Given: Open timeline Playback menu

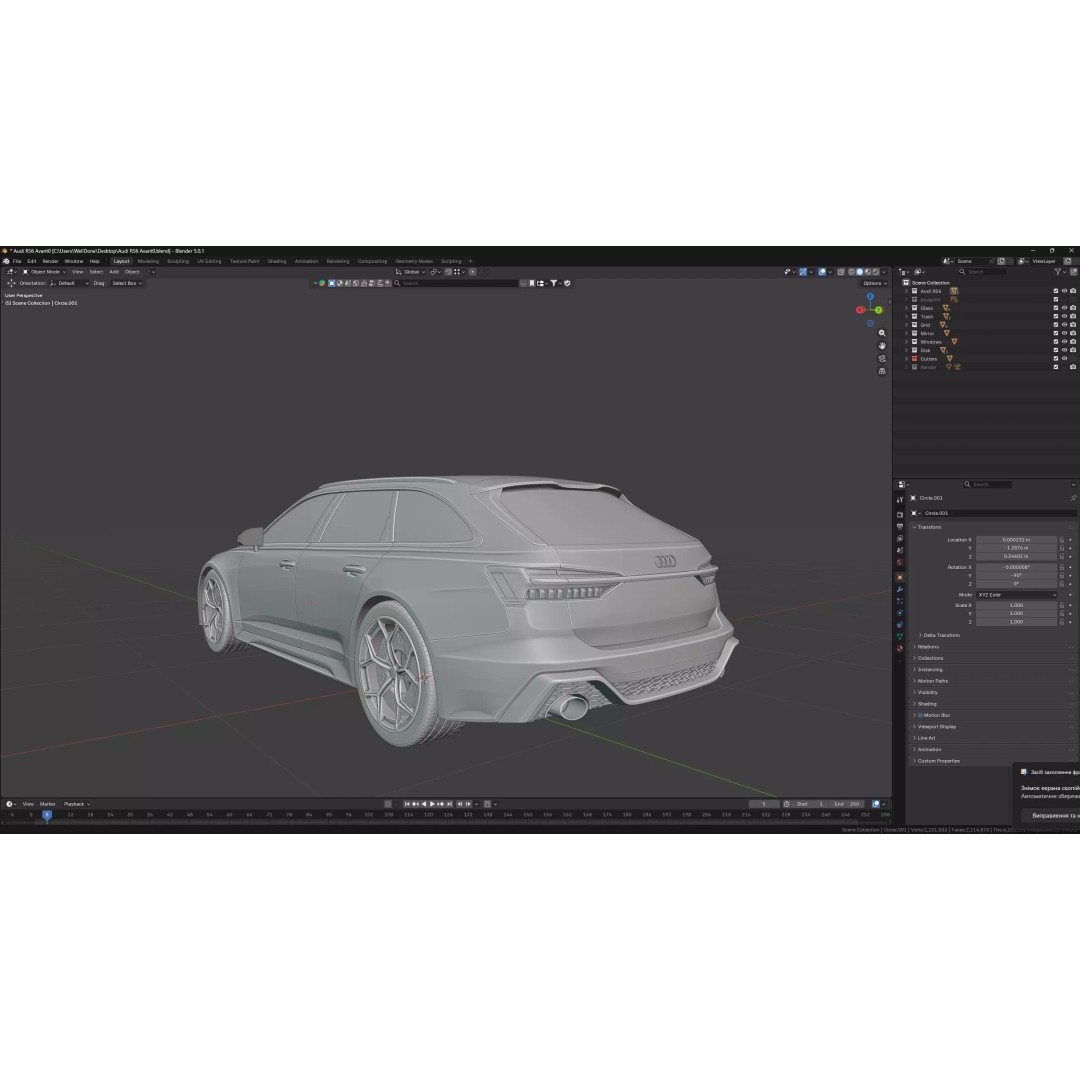Looking at the screenshot, I should (x=76, y=804).
